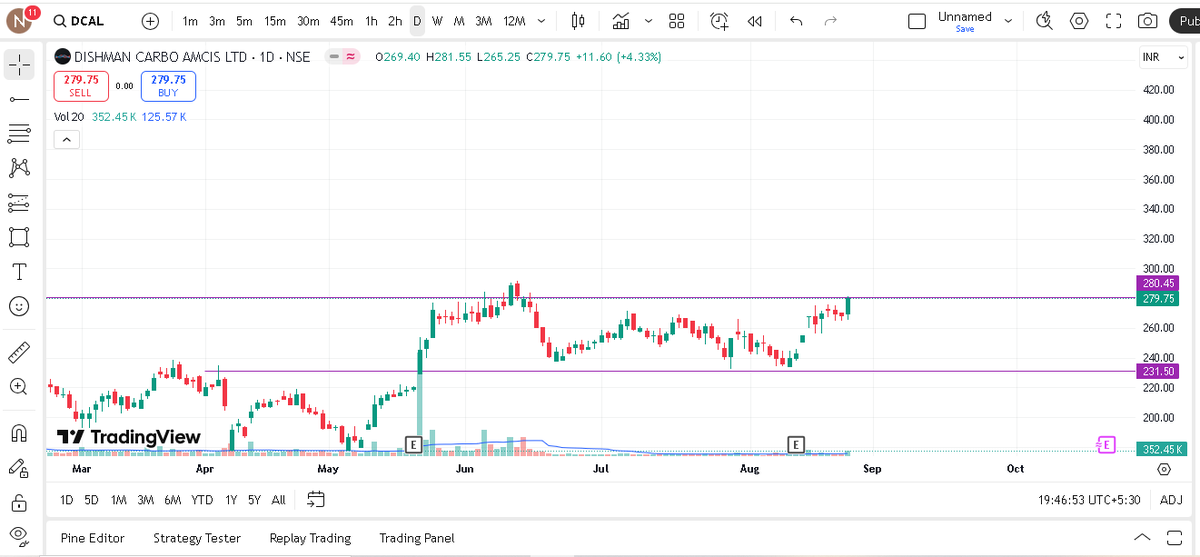Enter fullscreen mode

click(x=1113, y=21)
